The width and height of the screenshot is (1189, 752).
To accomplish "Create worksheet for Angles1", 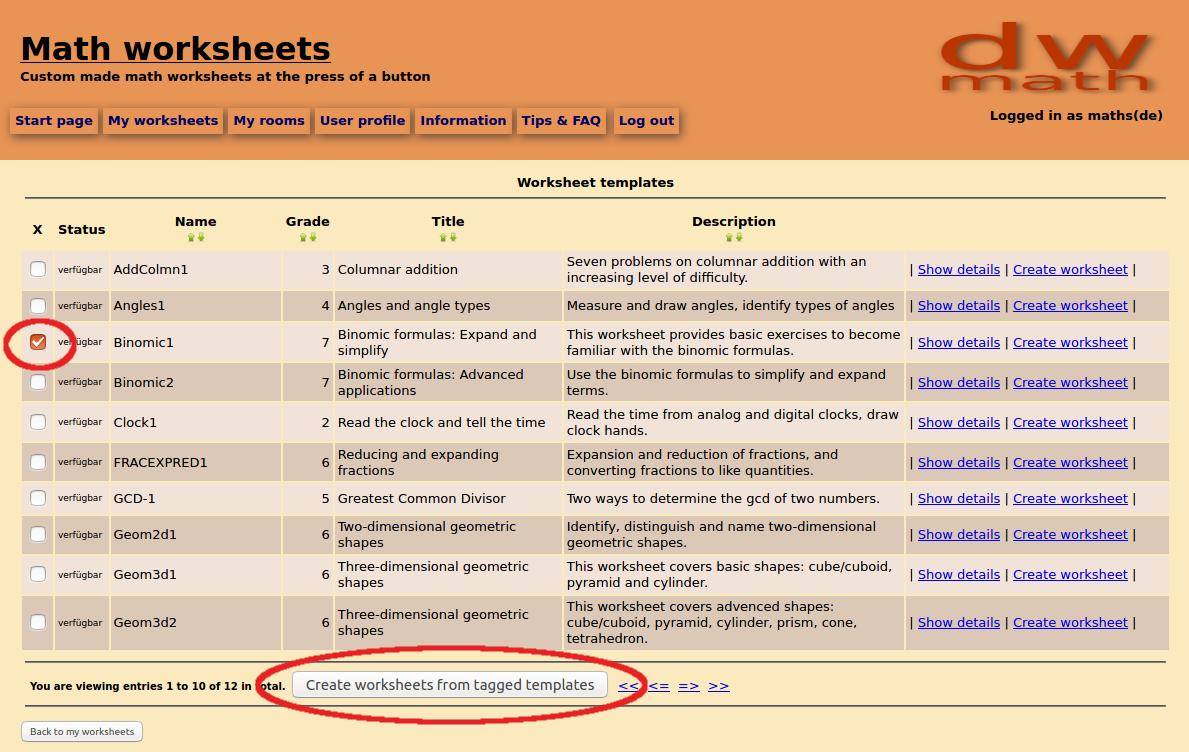I will tap(1070, 305).
